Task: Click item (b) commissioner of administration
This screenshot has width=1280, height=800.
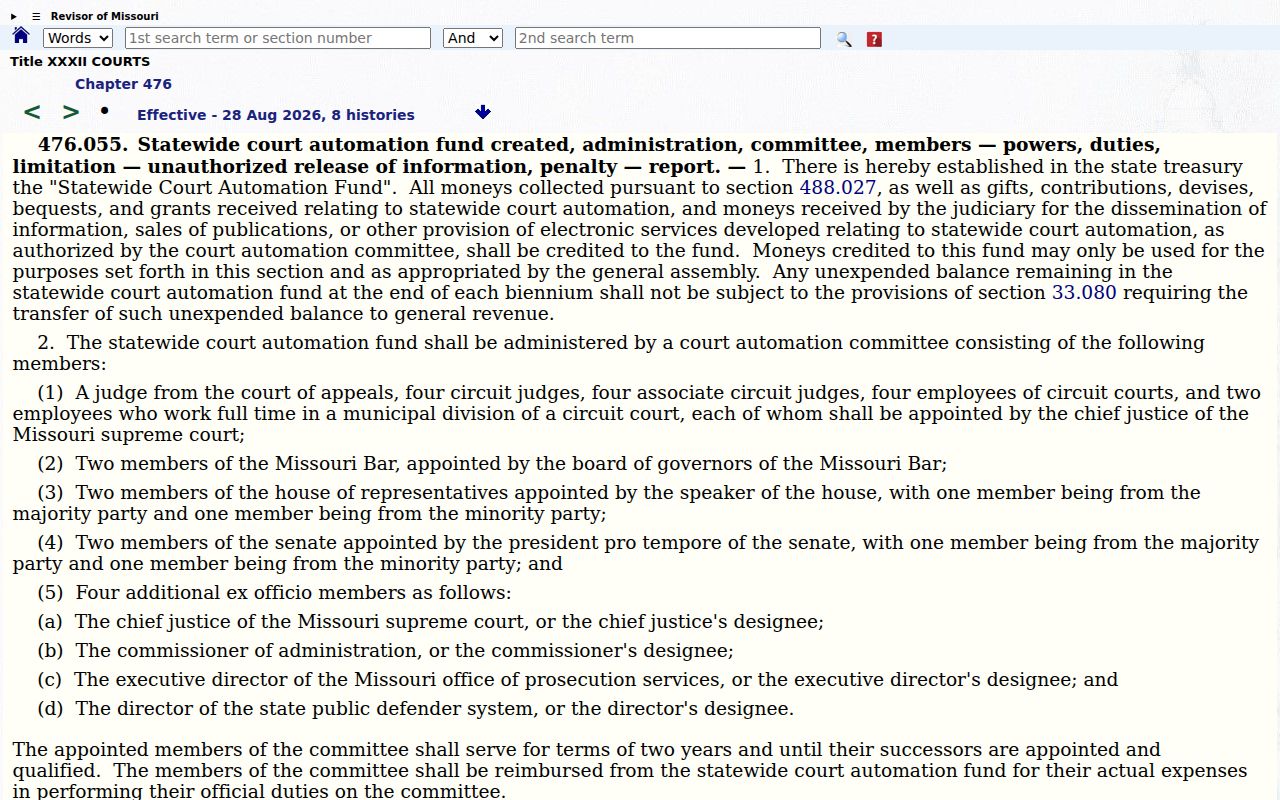Action: [x=385, y=650]
